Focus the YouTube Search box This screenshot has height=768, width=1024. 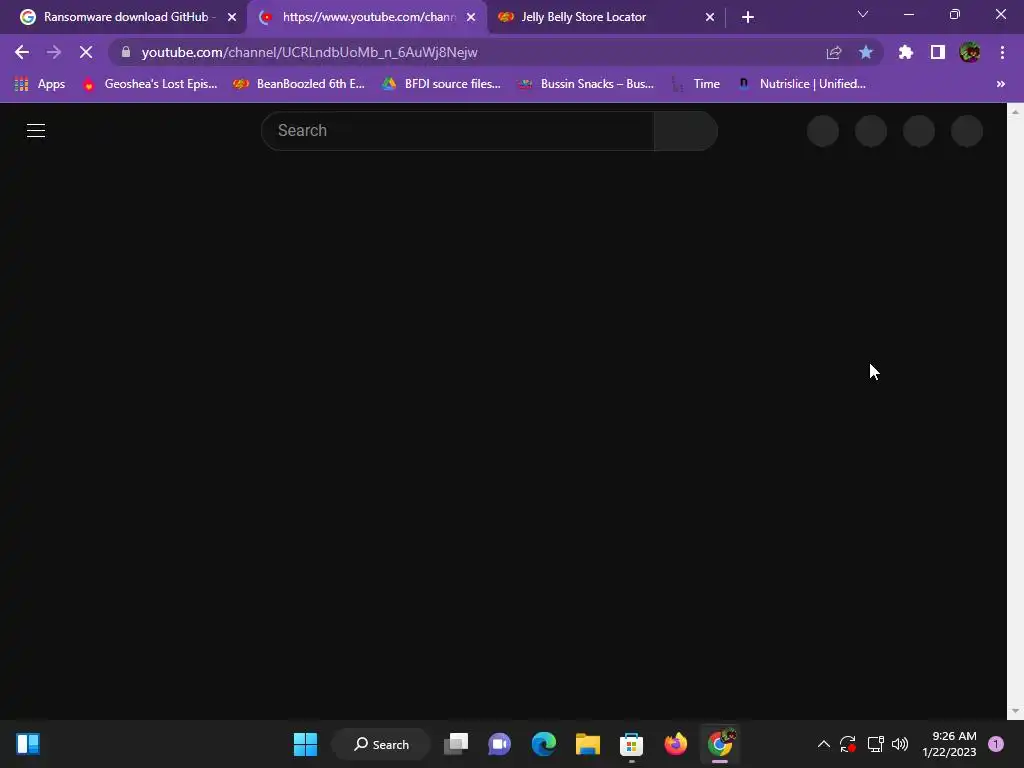pyautogui.click(x=457, y=131)
